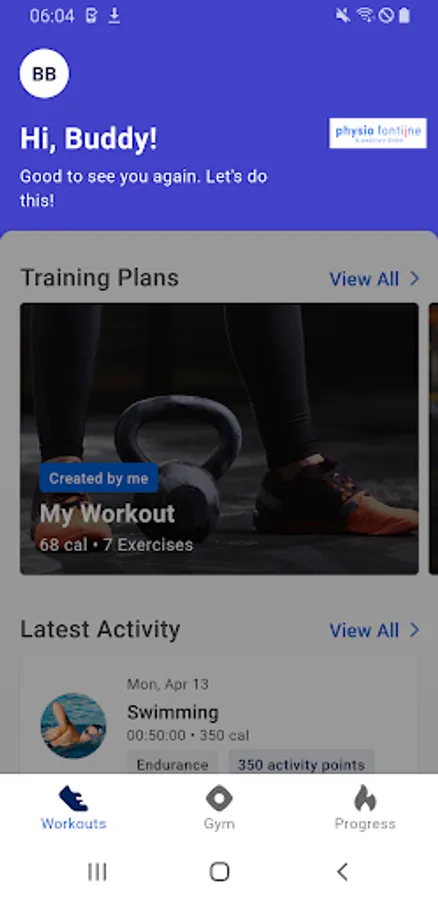The height and width of the screenshot is (900, 438).
Task: Select the Workouts tab label
Action: [x=73, y=824]
